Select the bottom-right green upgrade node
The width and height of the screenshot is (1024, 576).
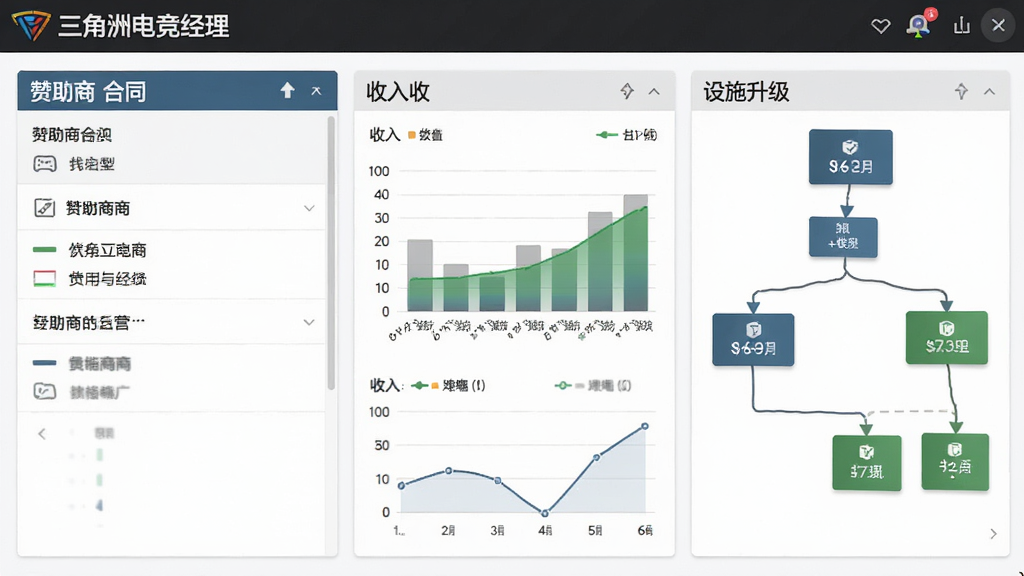(955, 462)
